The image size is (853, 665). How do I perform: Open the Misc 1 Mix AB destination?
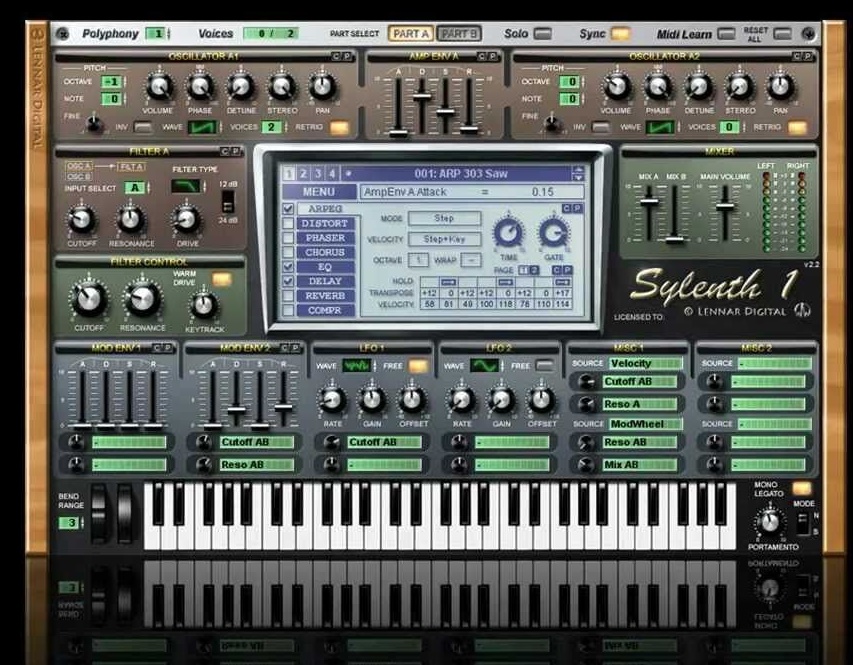tap(640, 465)
